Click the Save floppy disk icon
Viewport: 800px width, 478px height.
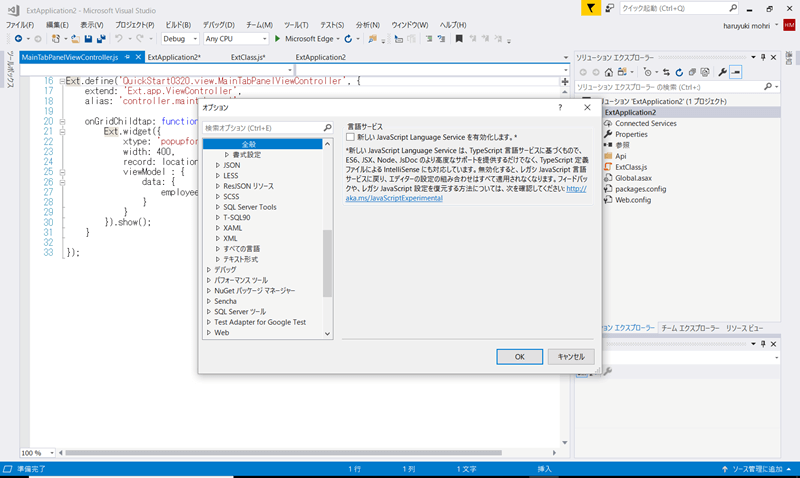88,39
